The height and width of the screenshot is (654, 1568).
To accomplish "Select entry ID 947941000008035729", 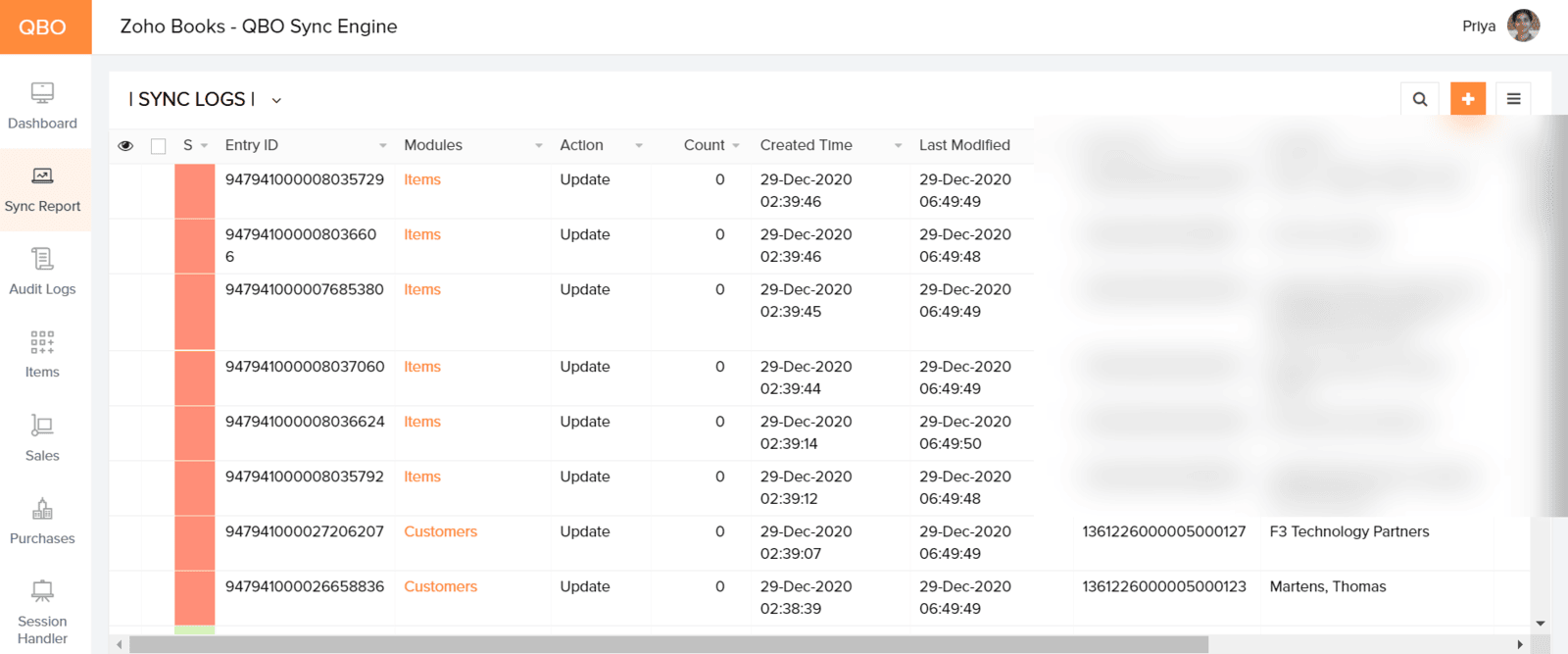I will pyautogui.click(x=305, y=179).
